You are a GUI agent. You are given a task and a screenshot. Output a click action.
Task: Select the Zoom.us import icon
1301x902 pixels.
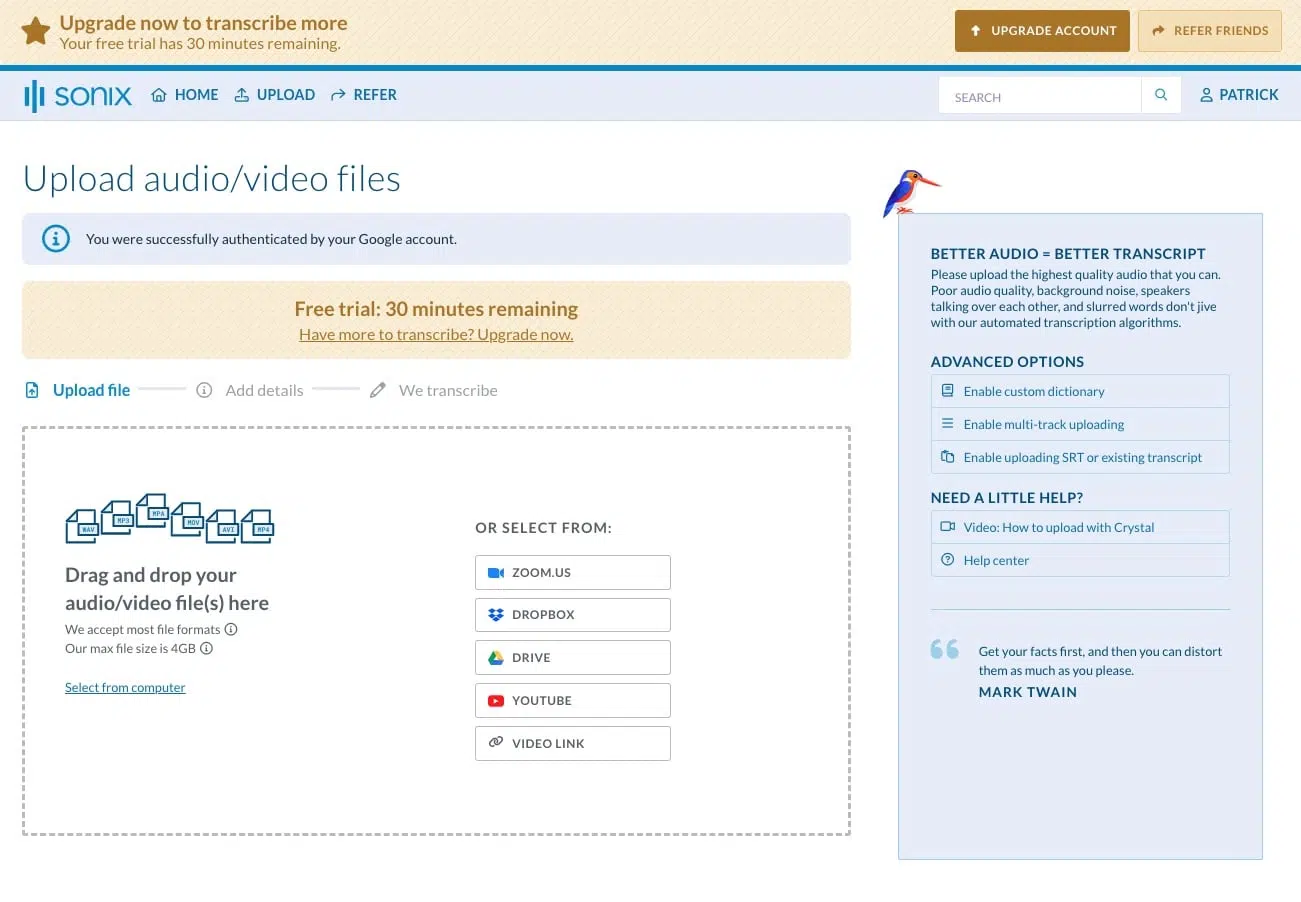tap(494, 571)
